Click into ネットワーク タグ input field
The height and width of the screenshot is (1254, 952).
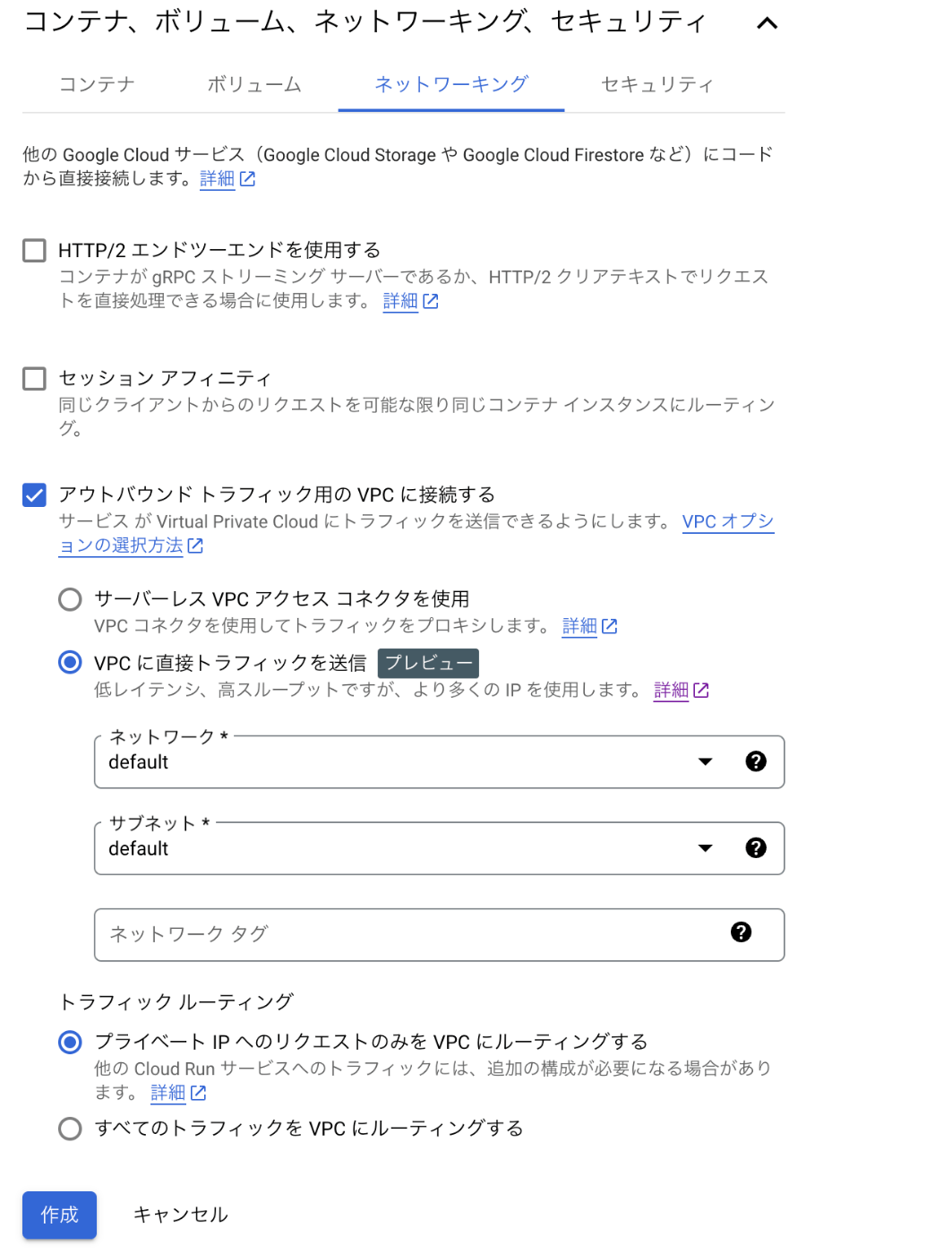click(412, 934)
